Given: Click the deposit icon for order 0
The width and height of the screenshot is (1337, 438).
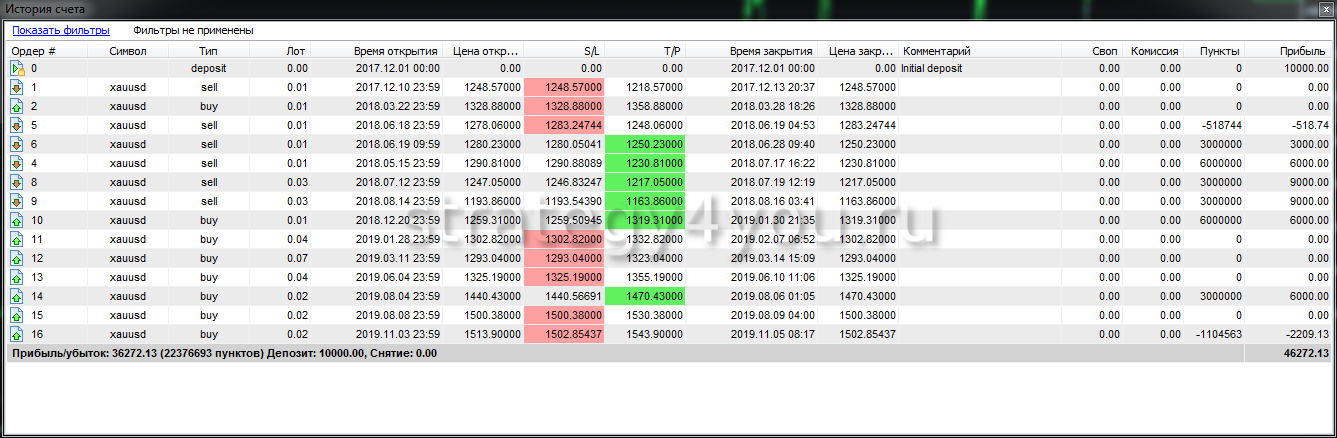Looking at the screenshot, I should tap(17, 69).
